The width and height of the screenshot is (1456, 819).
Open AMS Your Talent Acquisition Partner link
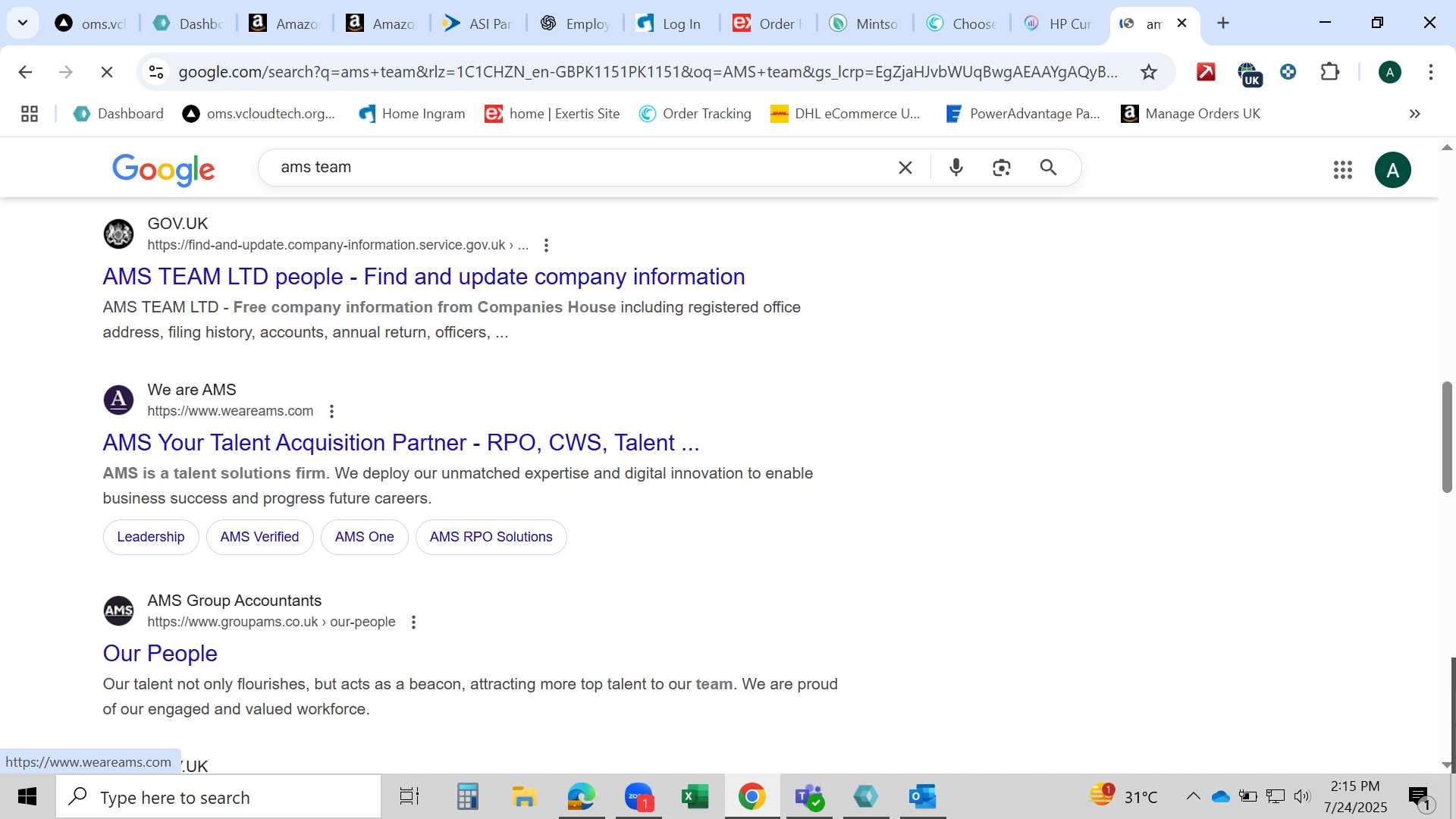pyautogui.click(x=401, y=443)
